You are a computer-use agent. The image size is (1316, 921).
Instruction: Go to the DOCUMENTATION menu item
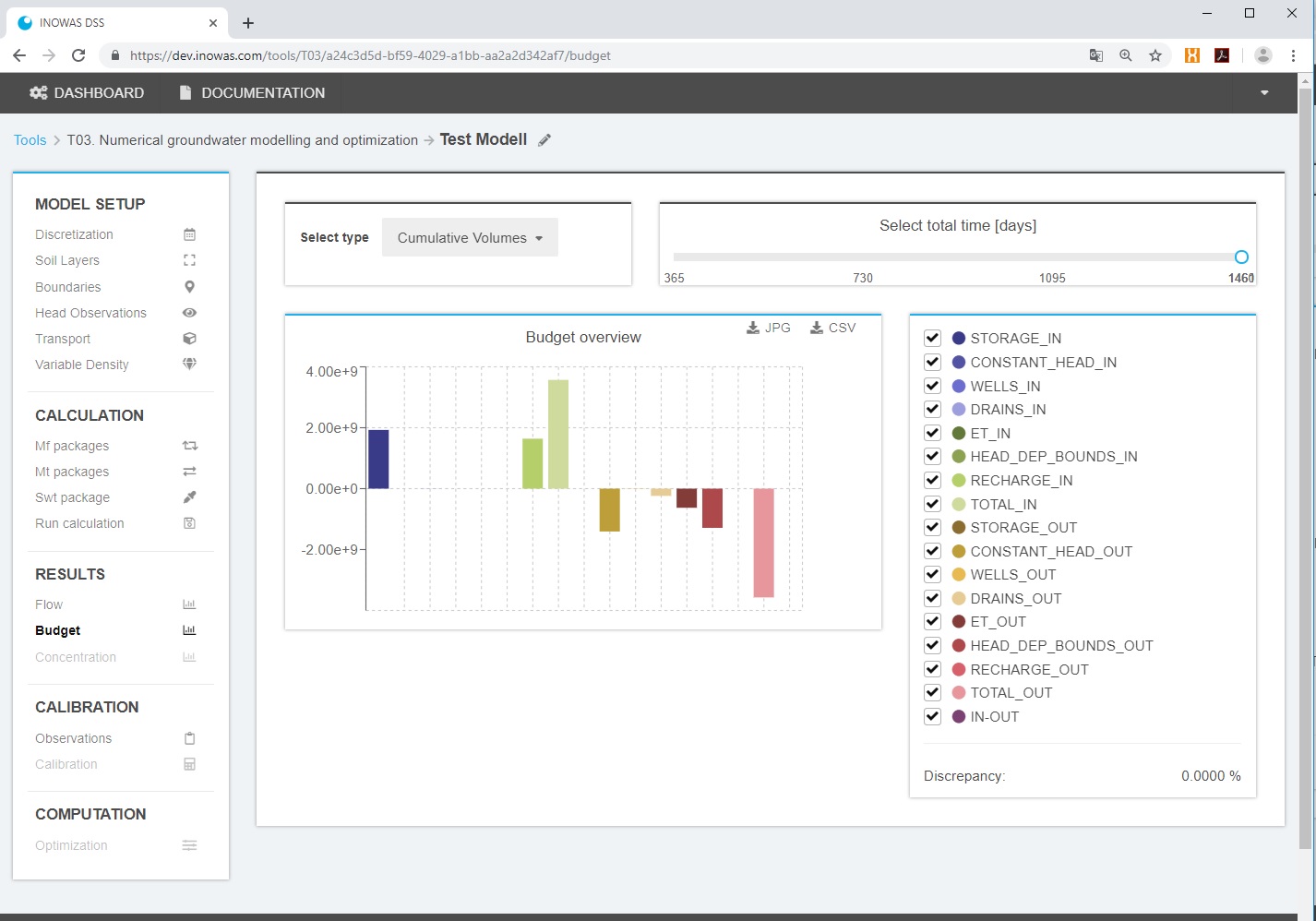tap(252, 93)
